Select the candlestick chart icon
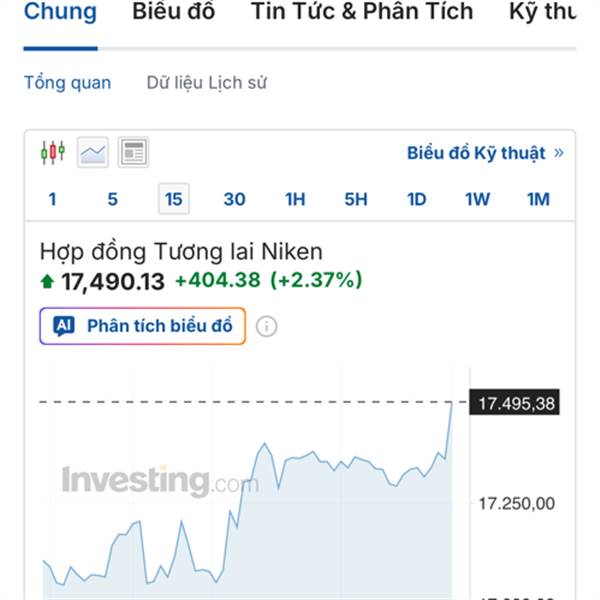The height and width of the screenshot is (600, 600). click(x=52, y=152)
